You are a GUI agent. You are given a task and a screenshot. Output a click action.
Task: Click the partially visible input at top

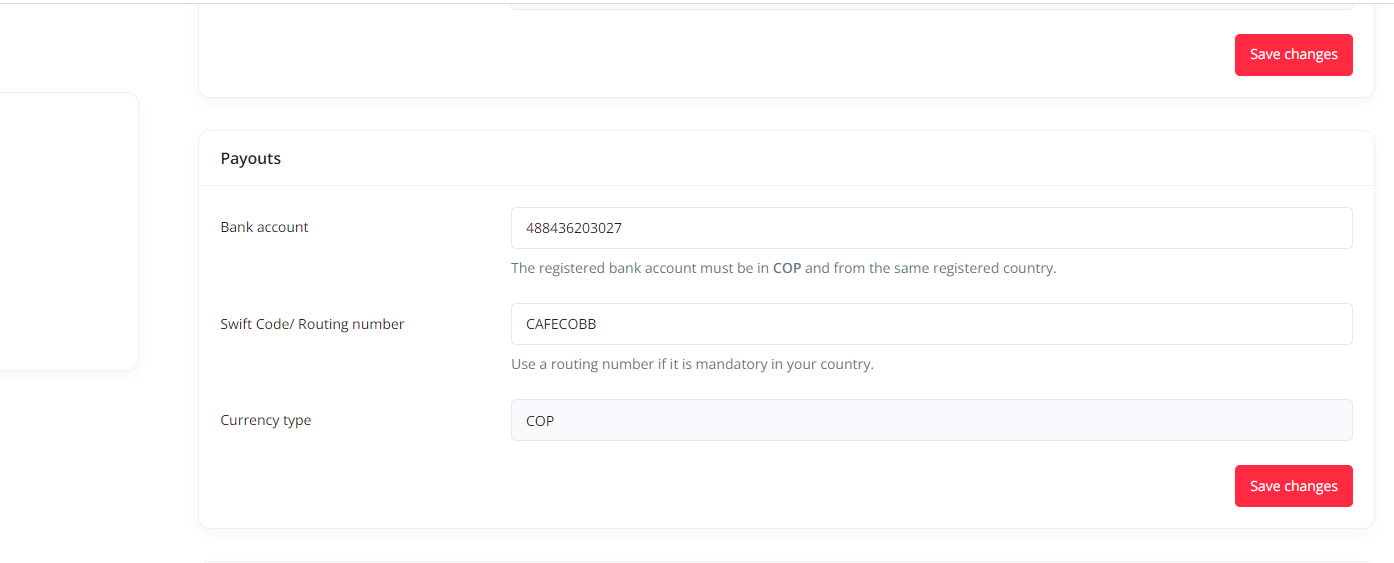click(931, 6)
